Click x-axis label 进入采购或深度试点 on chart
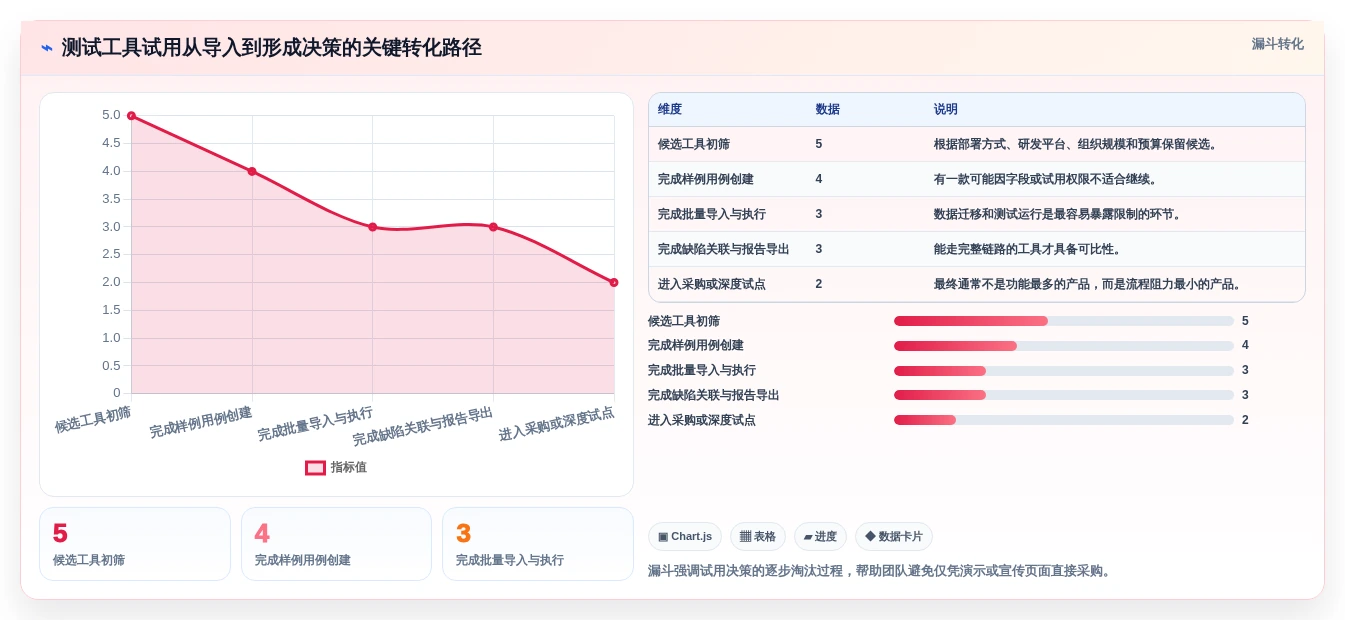This screenshot has height=620, width=1345. 556,424
